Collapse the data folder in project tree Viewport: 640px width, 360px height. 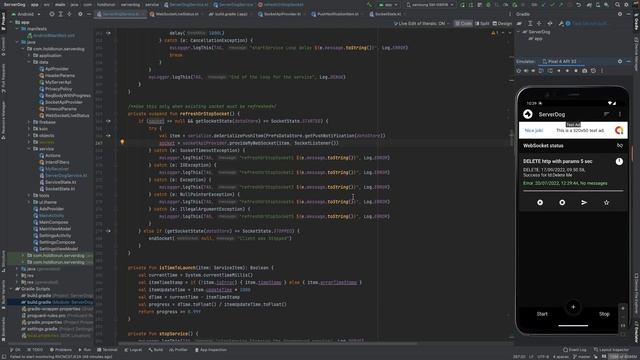(x=29, y=62)
